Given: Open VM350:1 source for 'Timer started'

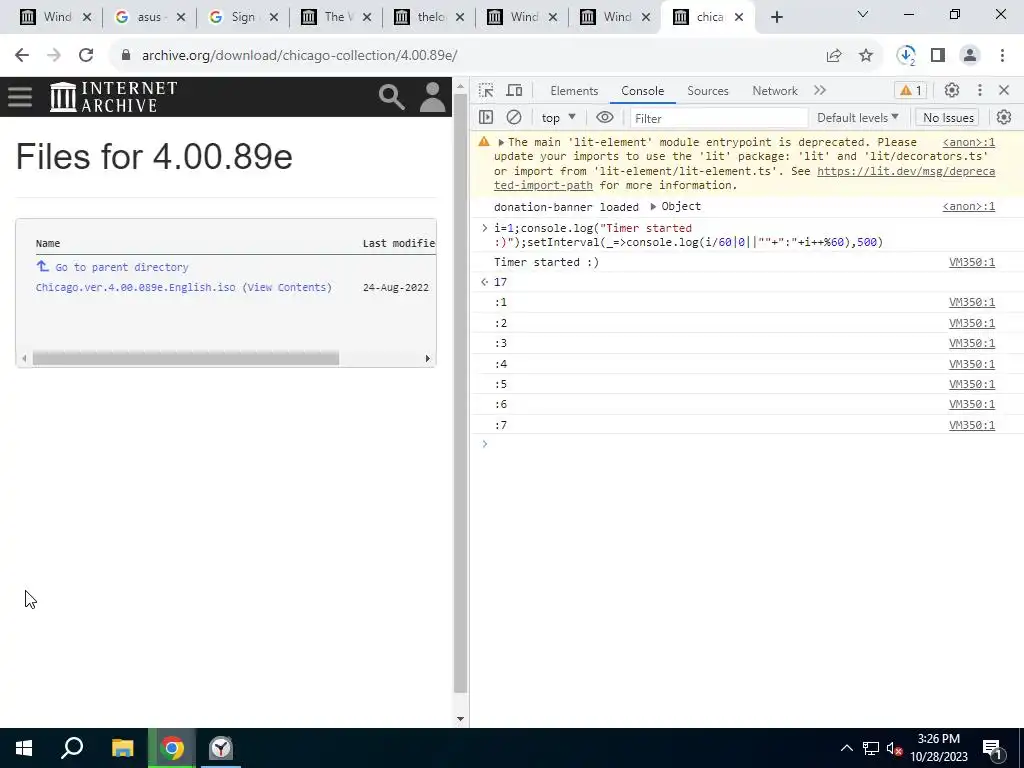Looking at the screenshot, I should tap(972, 263).
